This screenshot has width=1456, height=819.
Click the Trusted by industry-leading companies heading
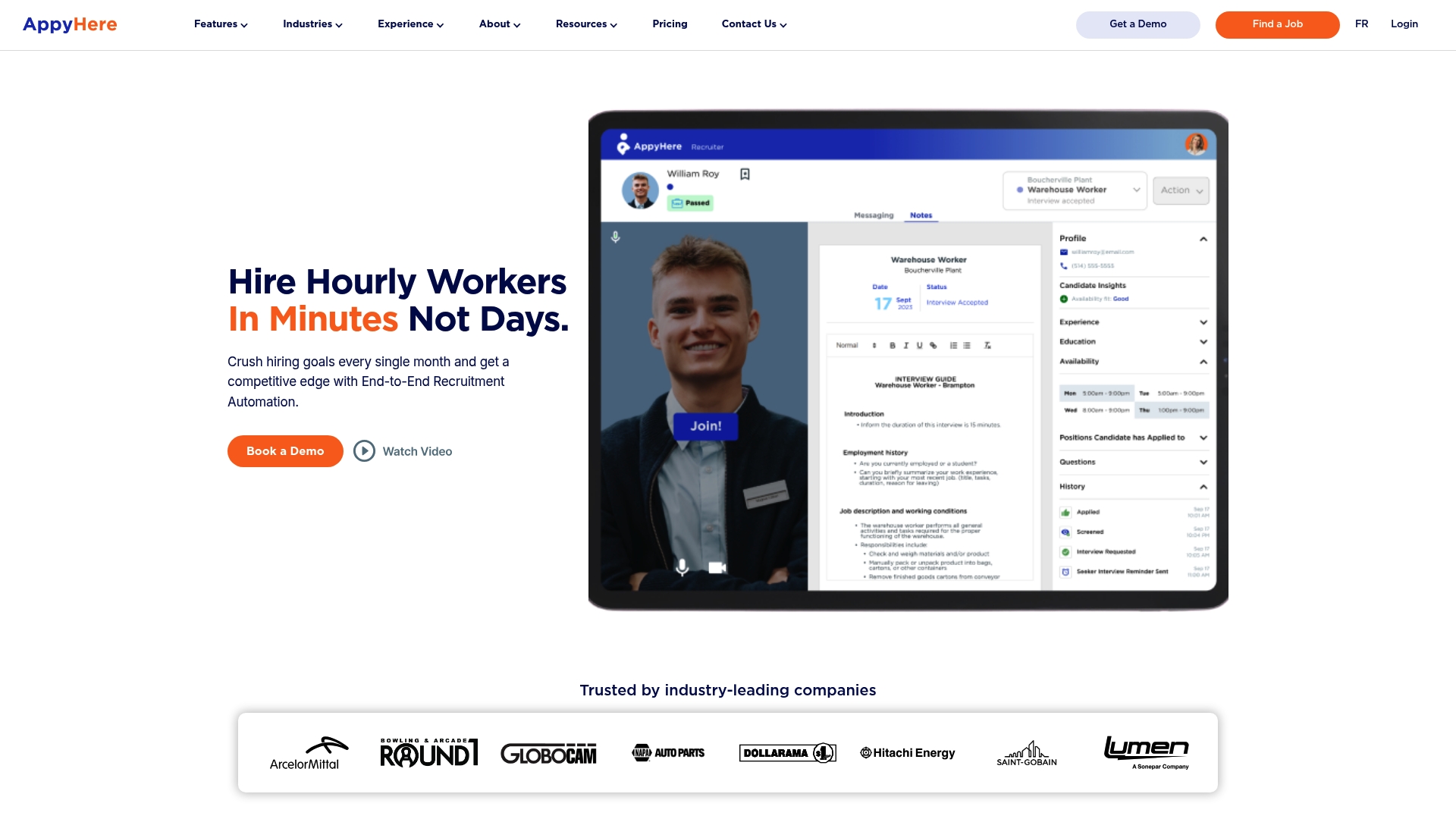pyautogui.click(x=728, y=690)
